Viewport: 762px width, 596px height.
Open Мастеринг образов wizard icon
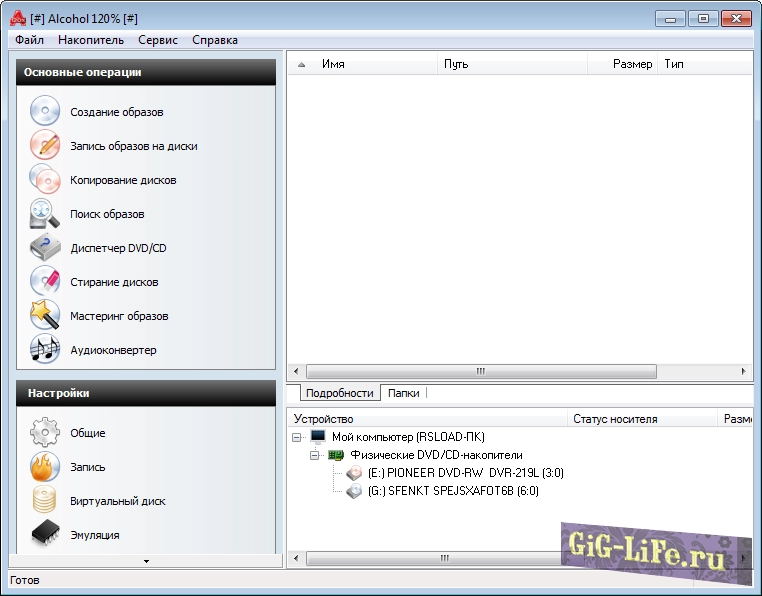45,316
